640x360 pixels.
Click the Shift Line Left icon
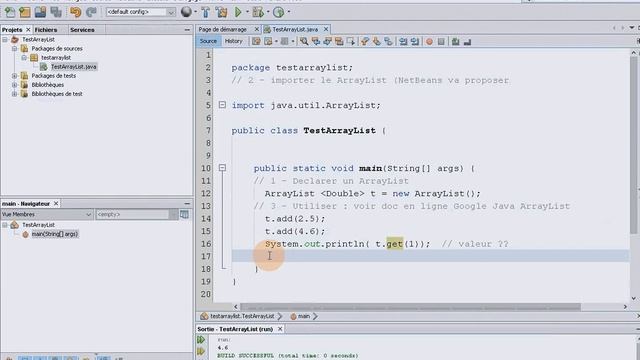(403, 41)
